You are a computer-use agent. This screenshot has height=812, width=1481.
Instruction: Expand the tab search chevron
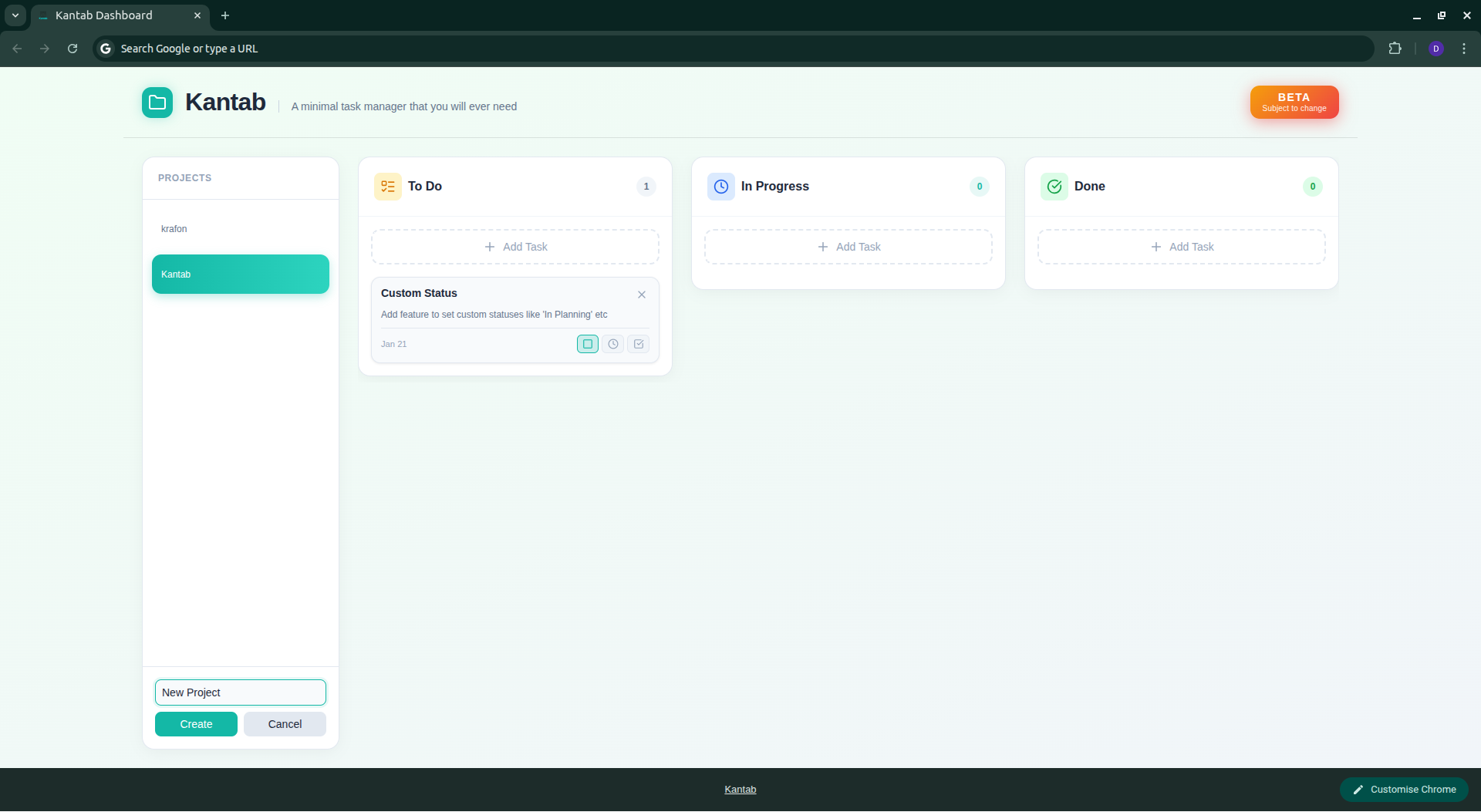coord(15,15)
